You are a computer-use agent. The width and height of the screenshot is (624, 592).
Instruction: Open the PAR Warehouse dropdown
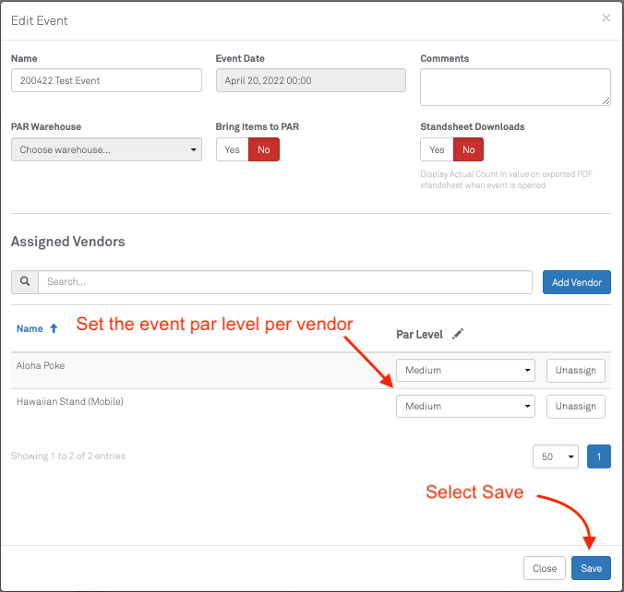point(106,150)
